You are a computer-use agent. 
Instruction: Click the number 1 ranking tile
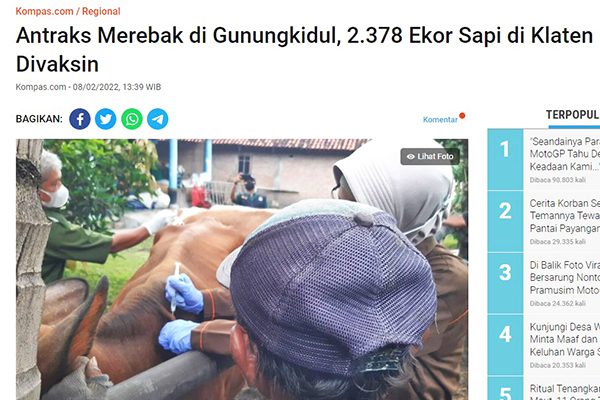[x=505, y=159]
